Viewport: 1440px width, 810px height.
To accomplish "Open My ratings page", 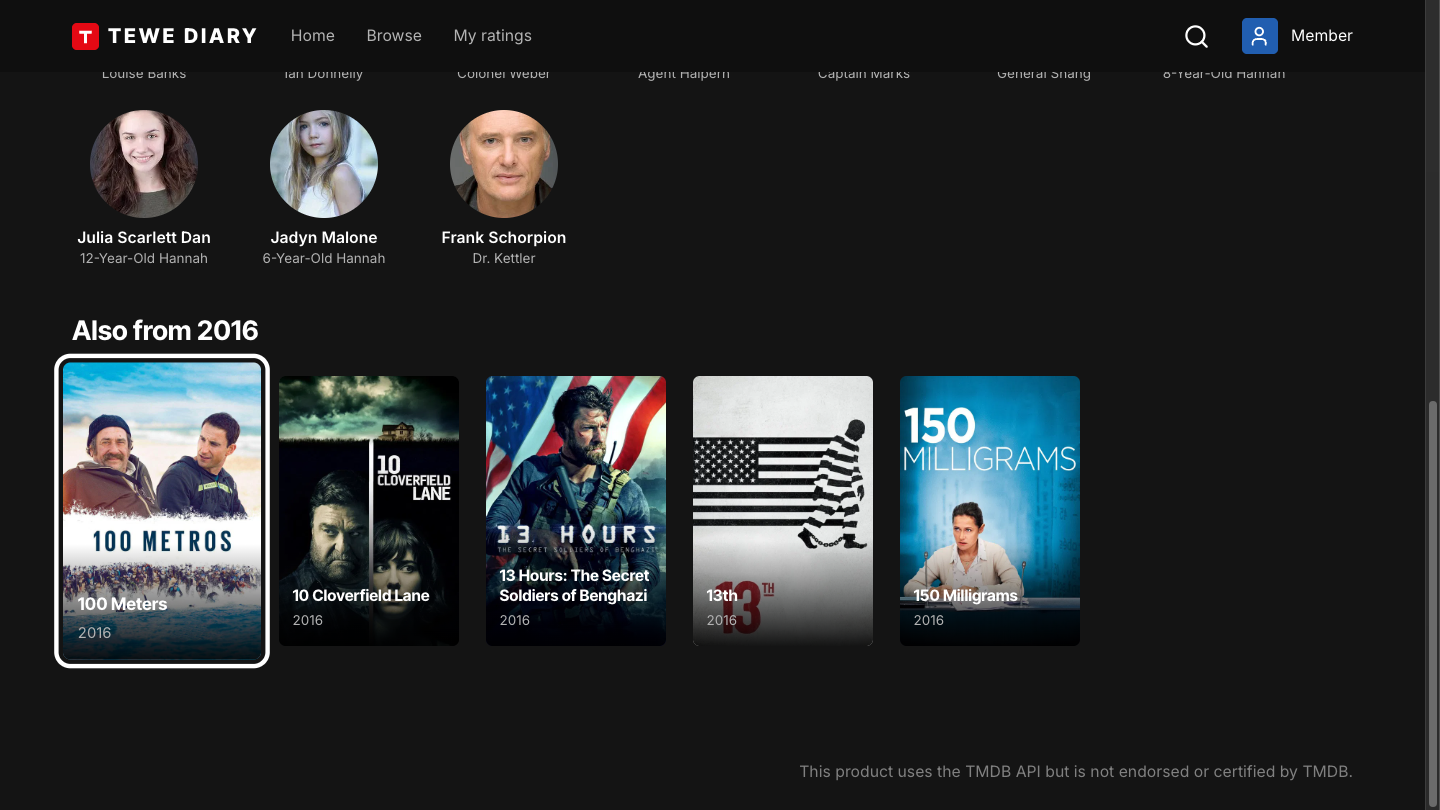I will click(493, 36).
